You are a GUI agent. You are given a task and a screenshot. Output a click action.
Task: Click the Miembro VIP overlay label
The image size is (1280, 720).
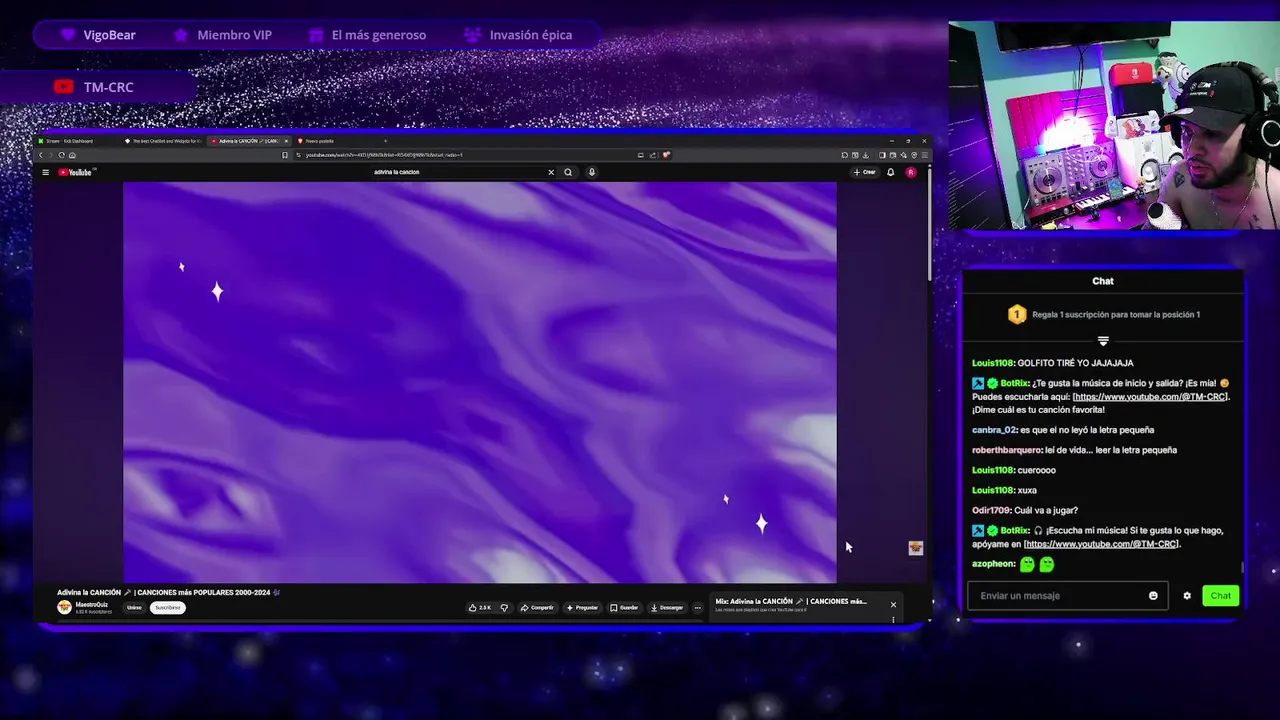point(223,35)
